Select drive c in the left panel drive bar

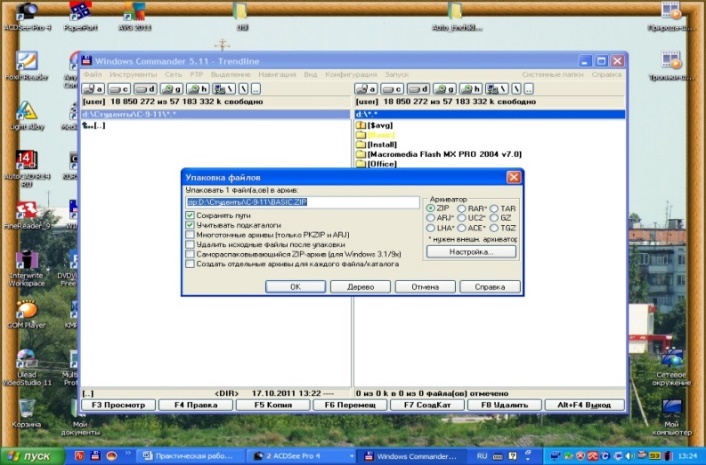[119, 89]
